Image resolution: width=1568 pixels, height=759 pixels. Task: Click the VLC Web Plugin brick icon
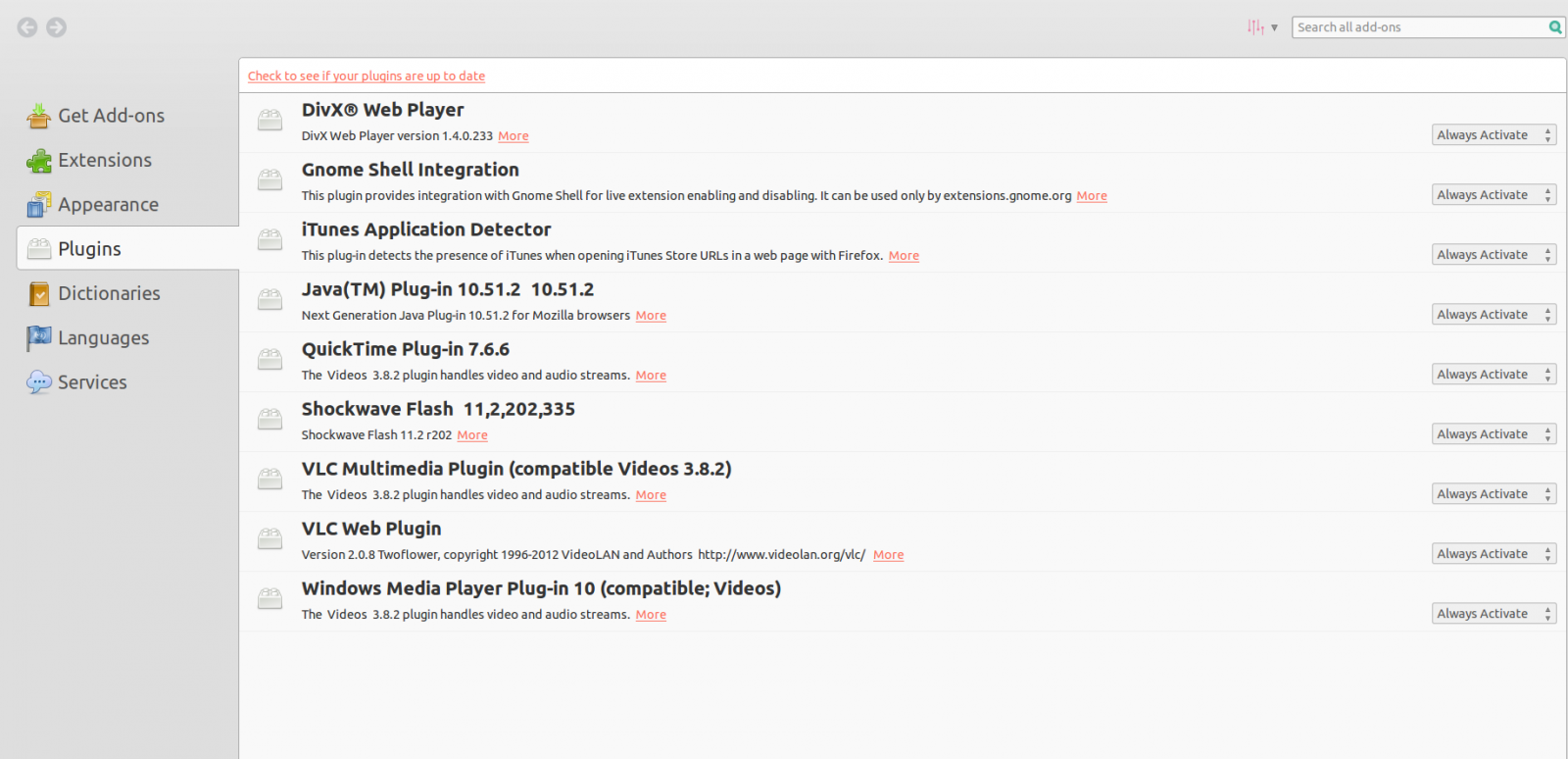pyautogui.click(x=269, y=538)
